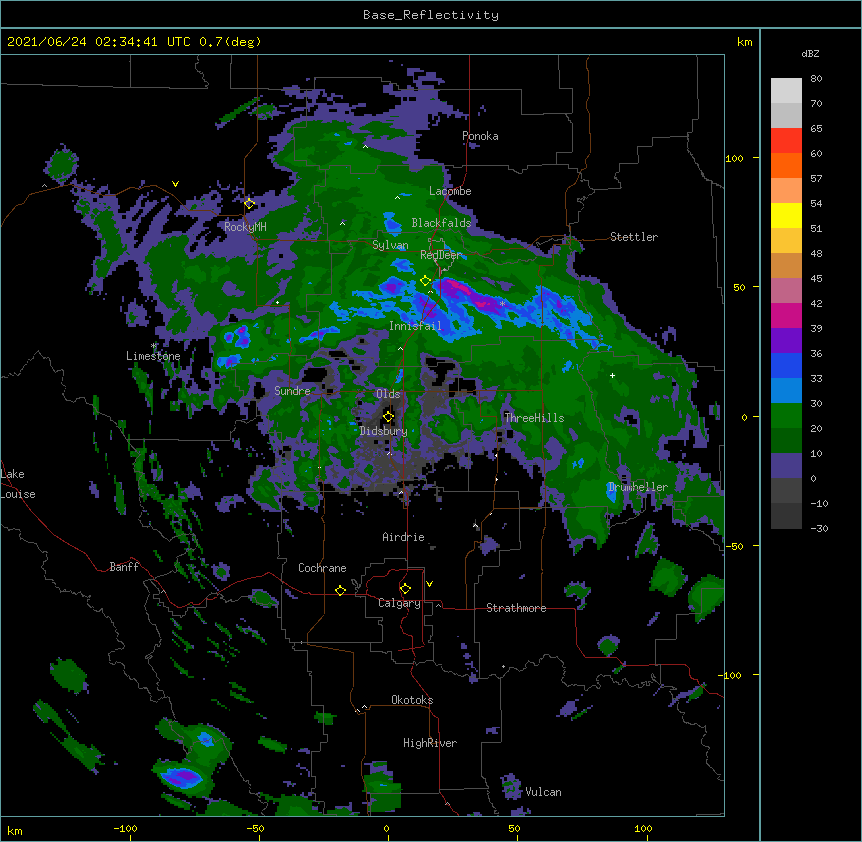The image size is (862, 842).
Task: Click the Vulcan label
Action: click(543, 792)
